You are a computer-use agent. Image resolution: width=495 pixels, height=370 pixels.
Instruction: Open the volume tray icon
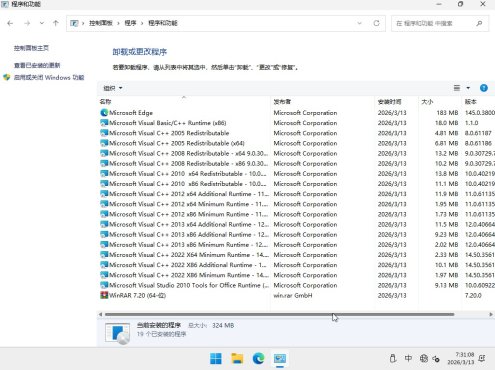point(436,359)
